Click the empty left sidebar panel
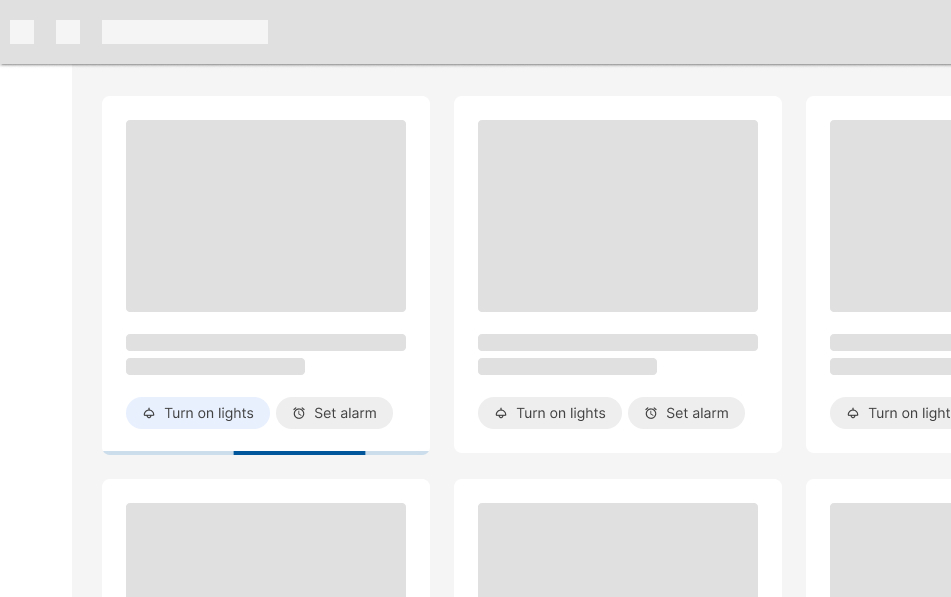The image size is (951, 597). [x=36, y=330]
